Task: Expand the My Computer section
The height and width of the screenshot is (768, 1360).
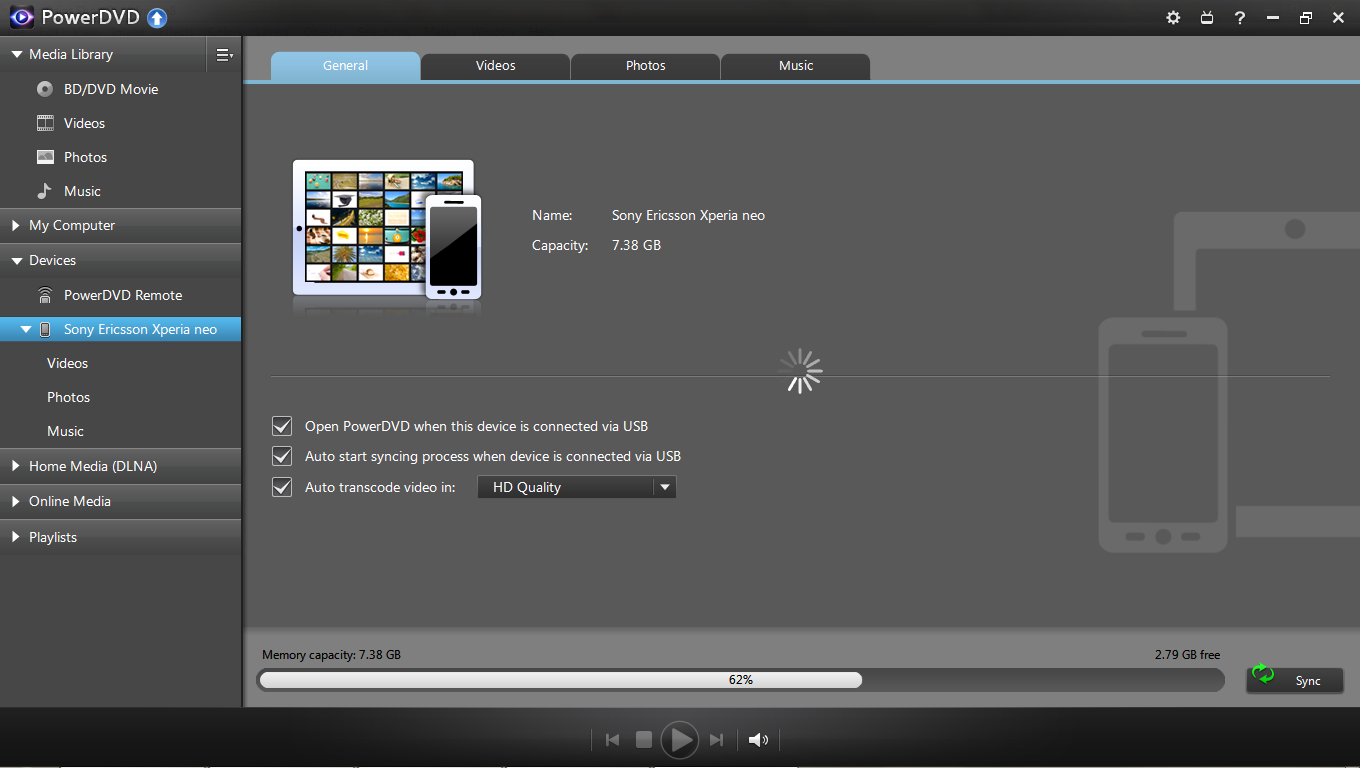Action: (72, 226)
